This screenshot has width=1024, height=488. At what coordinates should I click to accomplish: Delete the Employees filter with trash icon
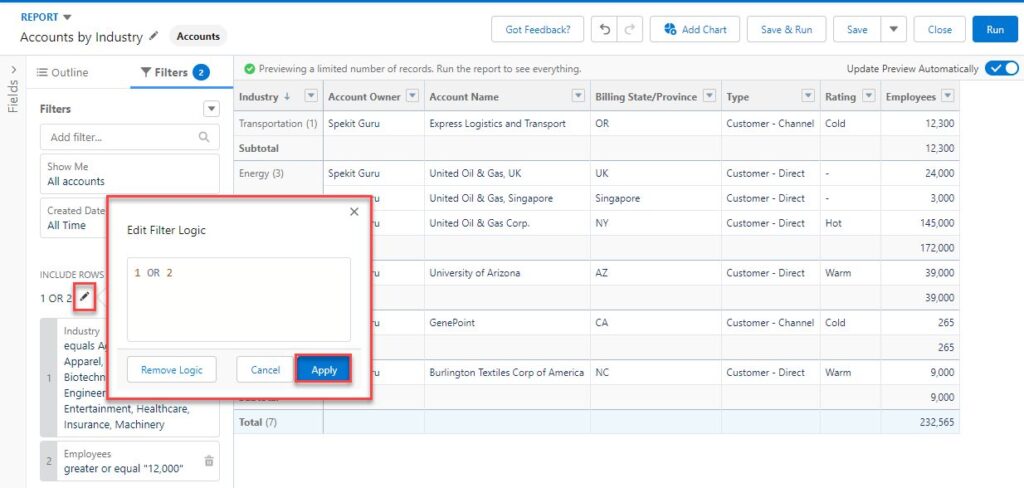[x=209, y=461]
